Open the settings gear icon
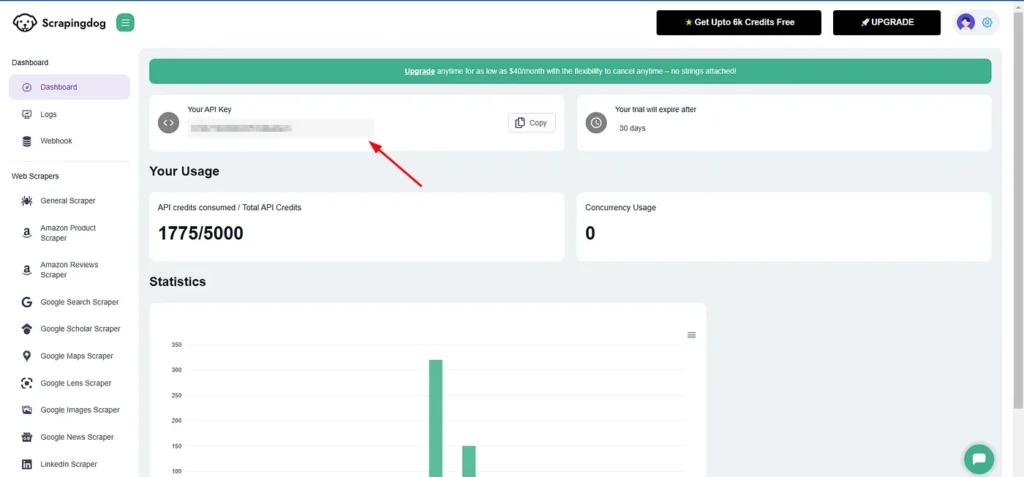Screen dimensions: 1024x477 [x=988, y=22]
